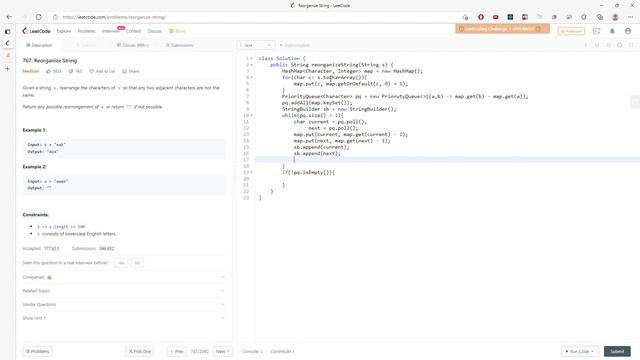Viewport: 640px width, 360px height.
Task: Click the red YouTube-style extension icon
Action: [496, 17]
